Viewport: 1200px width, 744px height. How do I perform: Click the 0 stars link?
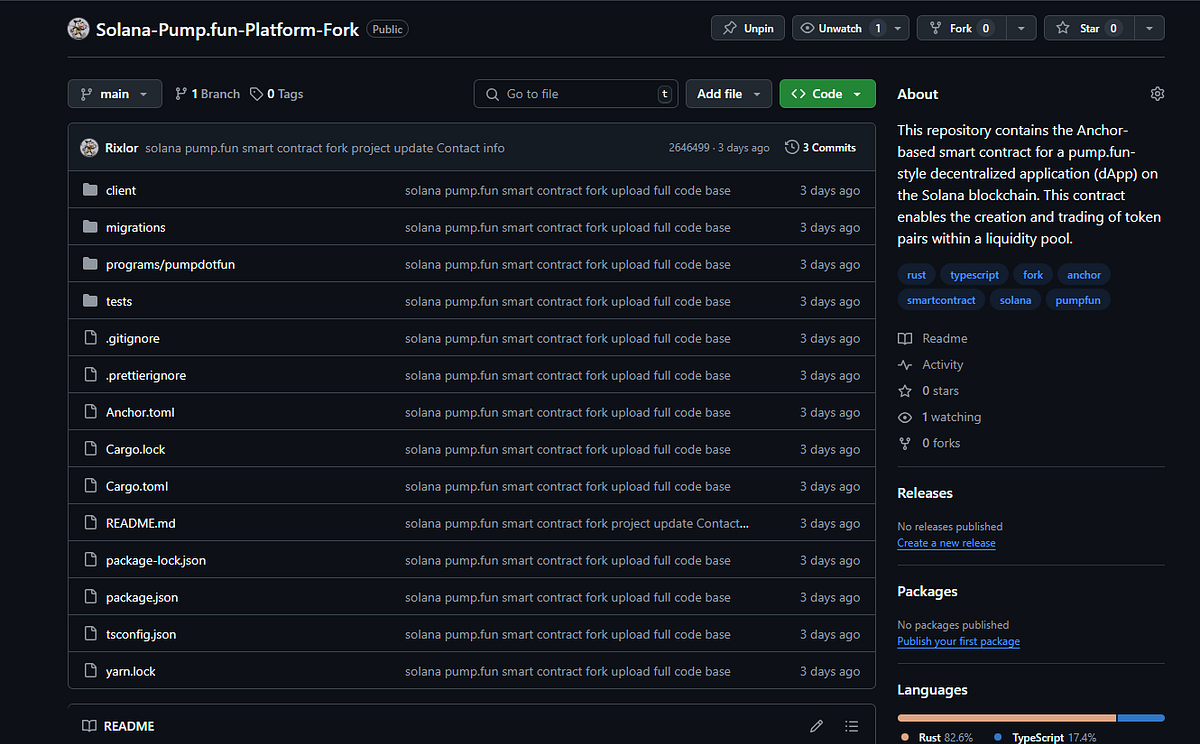[x=929, y=391]
